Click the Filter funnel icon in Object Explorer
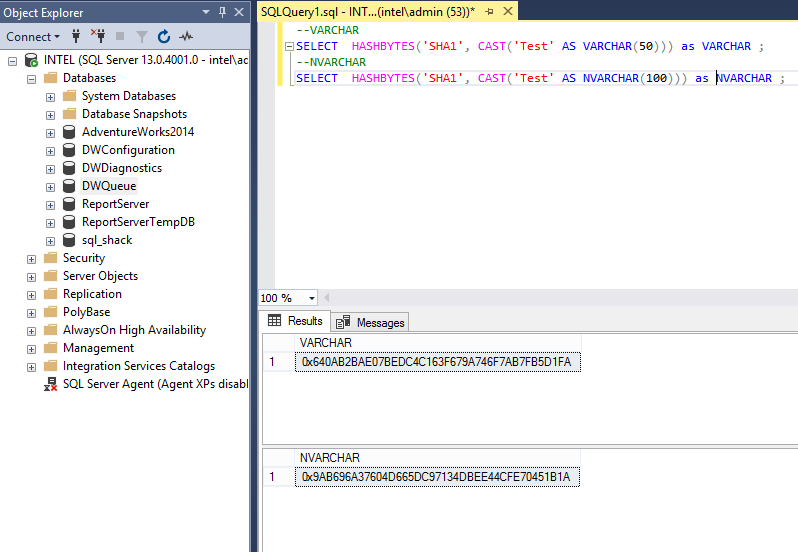798x552 pixels. click(141, 37)
